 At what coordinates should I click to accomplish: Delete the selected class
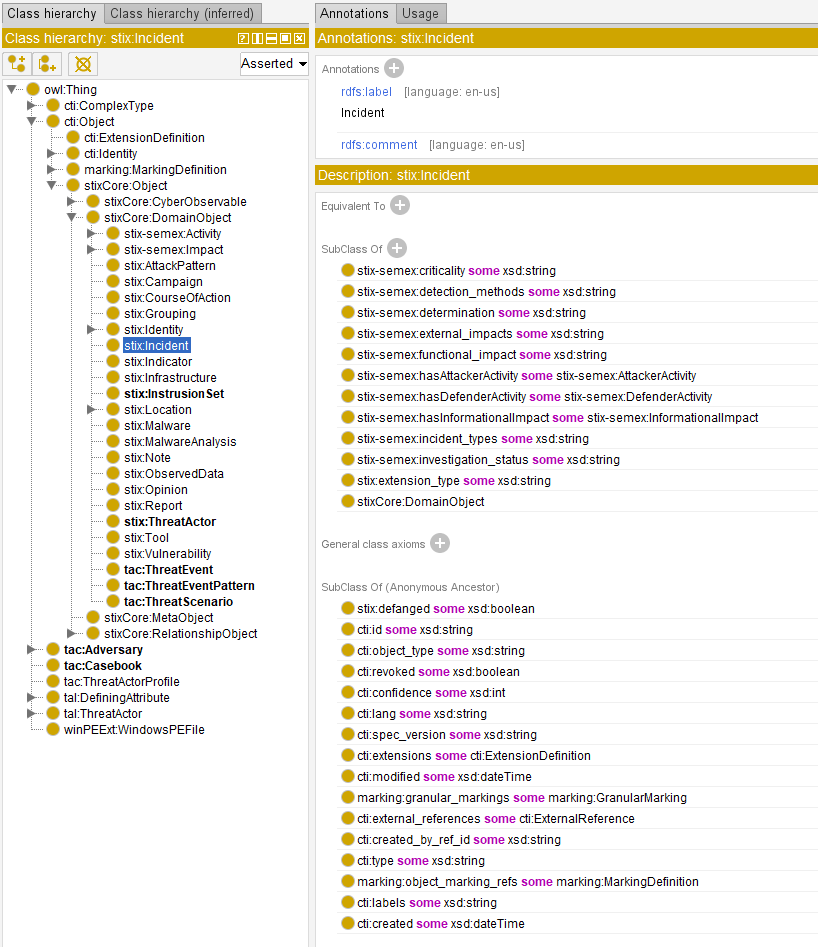click(x=83, y=64)
